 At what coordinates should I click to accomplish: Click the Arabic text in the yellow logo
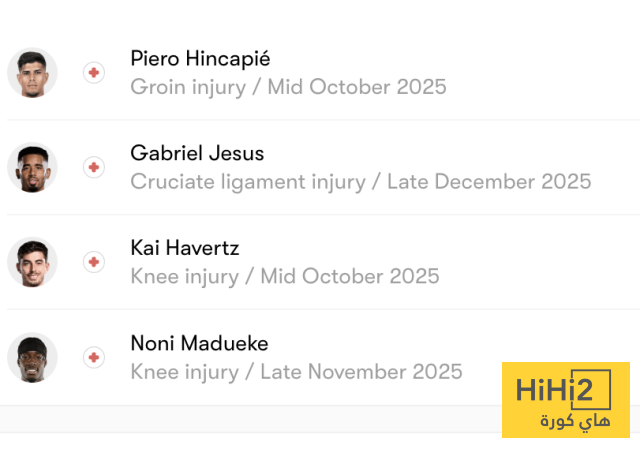573,421
